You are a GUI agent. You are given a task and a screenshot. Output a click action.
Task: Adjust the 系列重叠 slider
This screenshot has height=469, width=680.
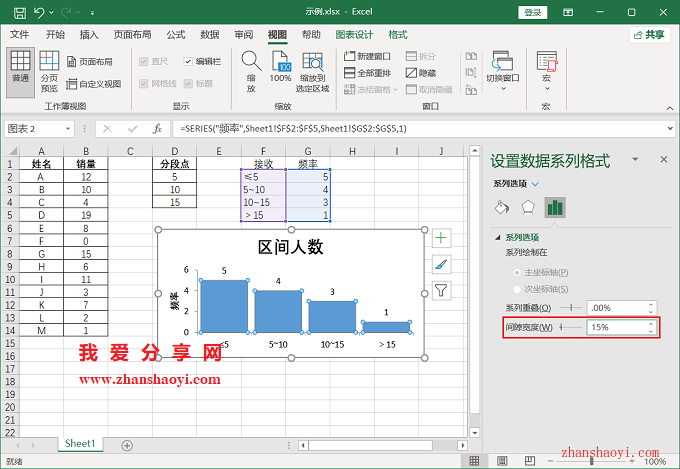[x=571, y=308]
